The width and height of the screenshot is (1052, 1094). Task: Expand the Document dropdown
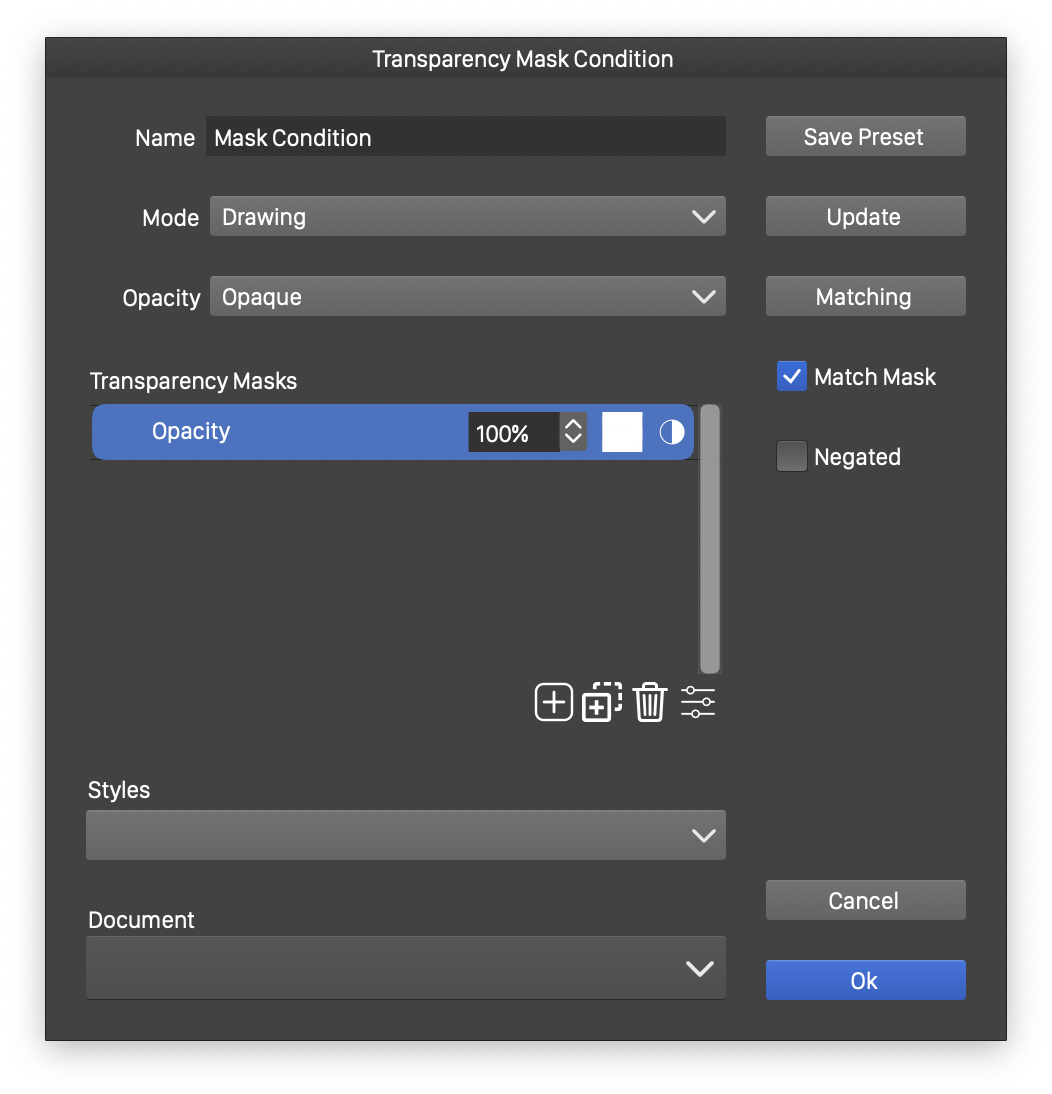(405, 967)
